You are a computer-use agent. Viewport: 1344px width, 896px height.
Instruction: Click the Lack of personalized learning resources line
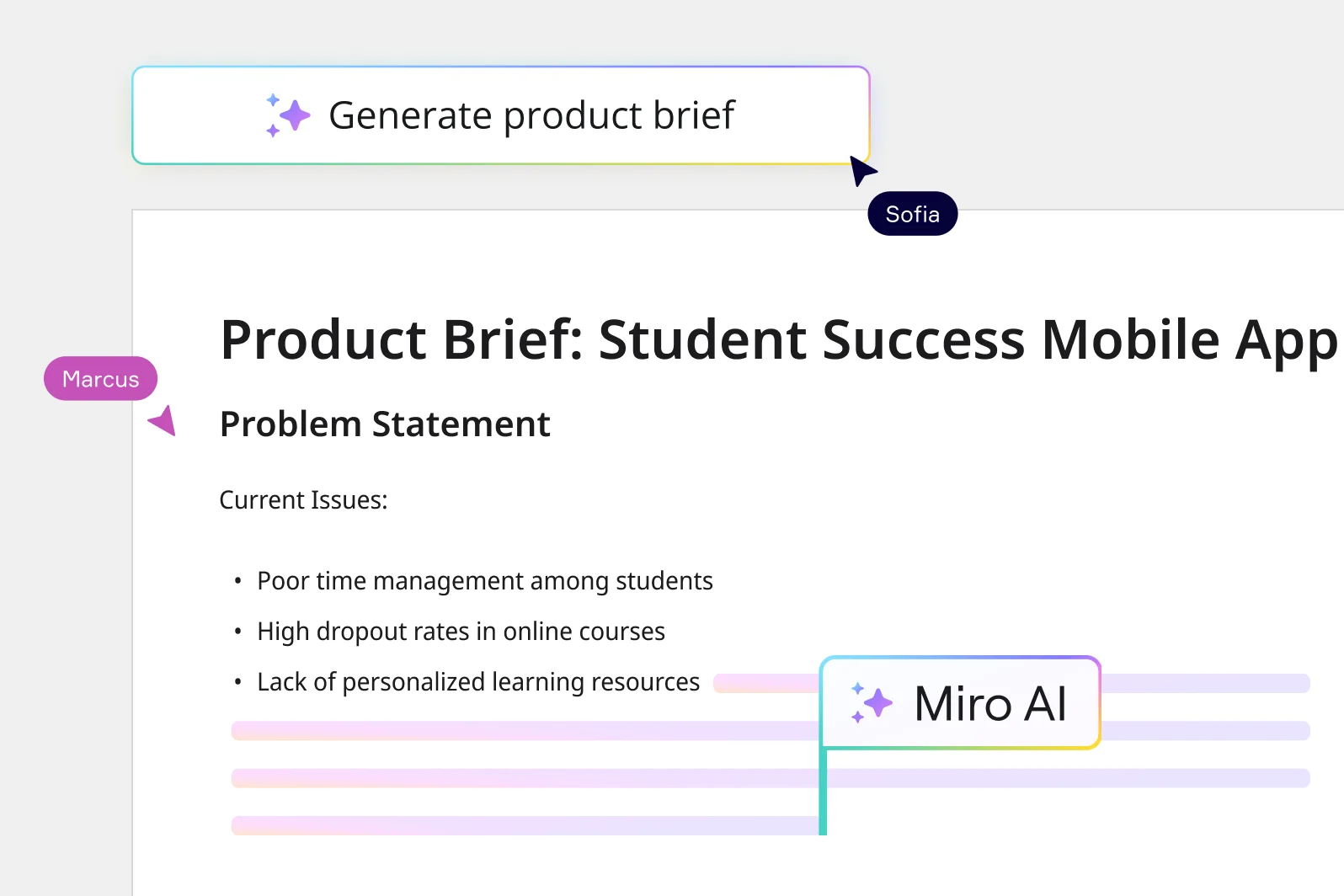pos(477,682)
